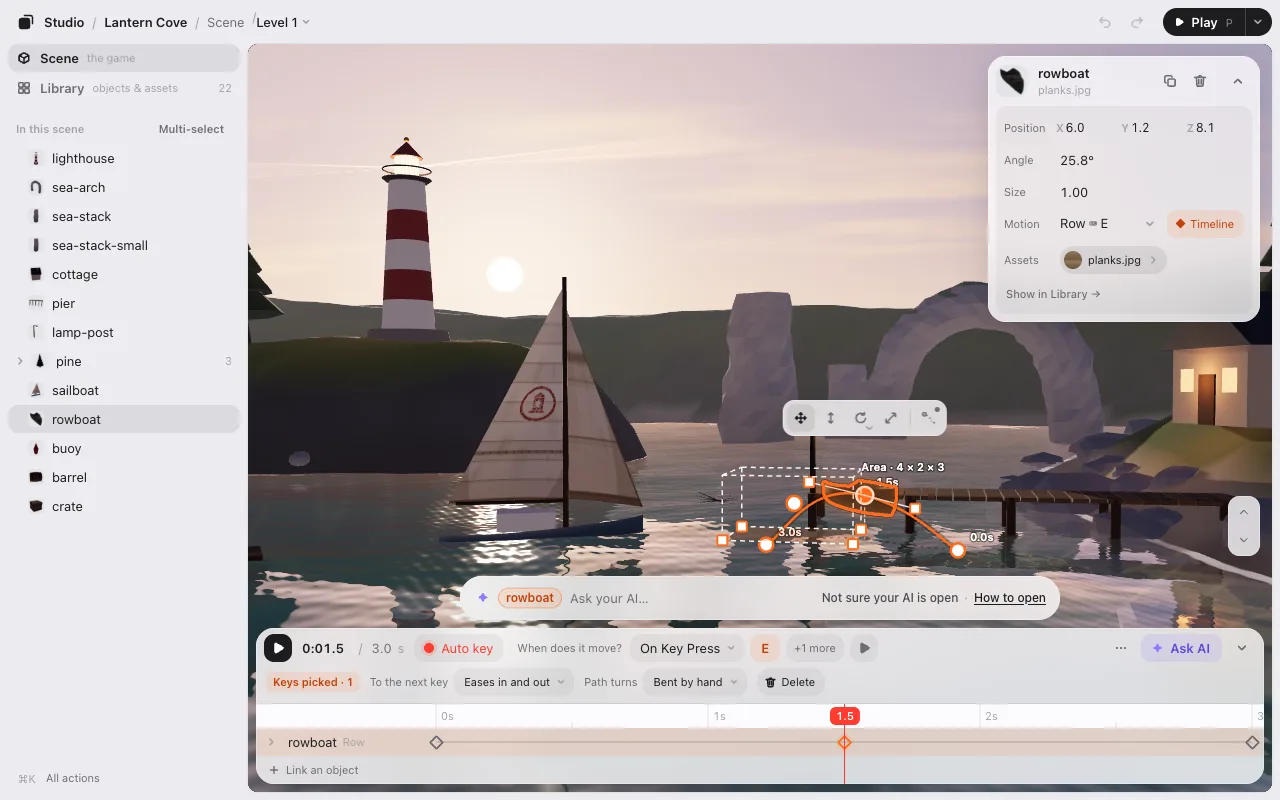1280x800 pixels.
Task: Click the How to open link
Action: click(1010, 598)
